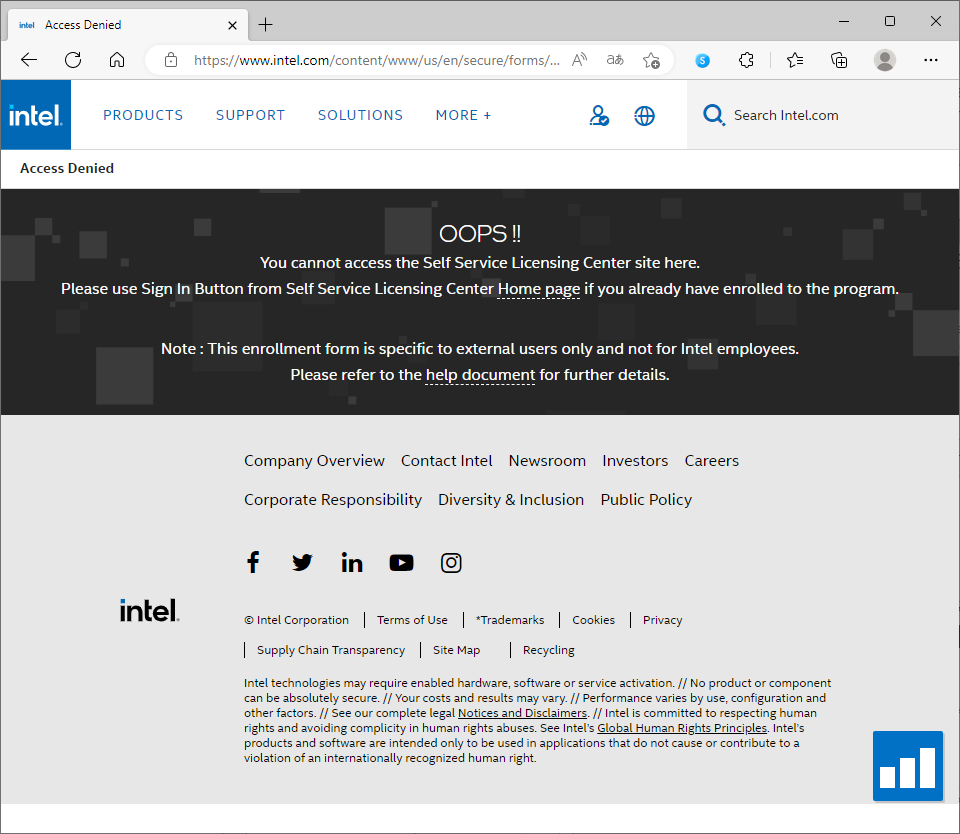
Task: Open the Privacy link
Action: 662,620
